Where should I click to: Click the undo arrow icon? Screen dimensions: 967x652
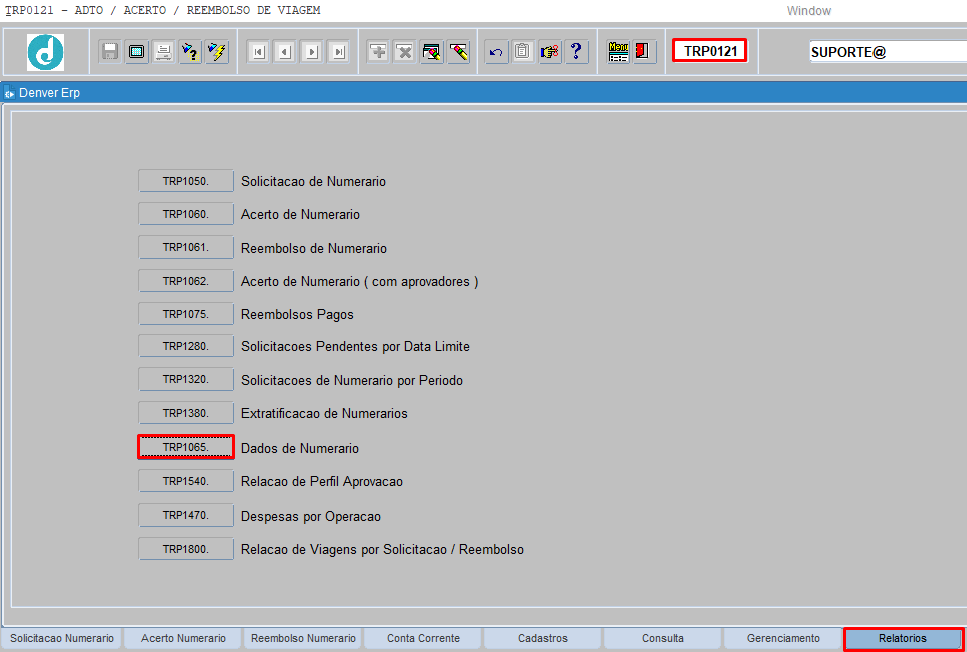coord(496,52)
